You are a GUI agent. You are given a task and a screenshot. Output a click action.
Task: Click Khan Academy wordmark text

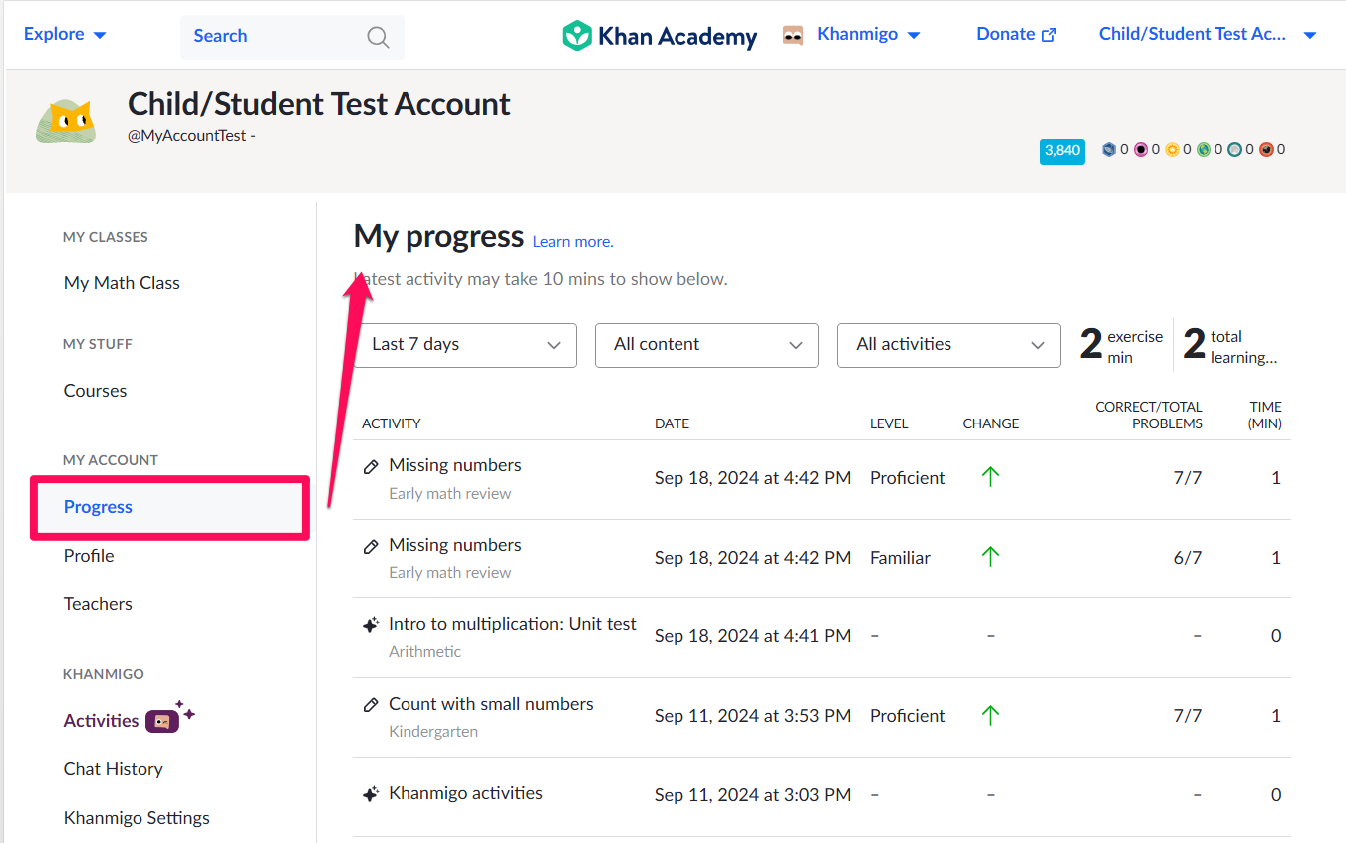coord(678,37)
